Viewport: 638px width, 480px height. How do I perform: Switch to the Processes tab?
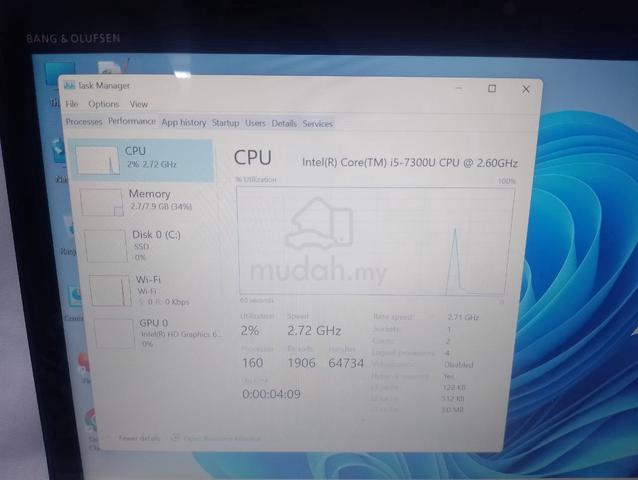(x=84, y=122)
